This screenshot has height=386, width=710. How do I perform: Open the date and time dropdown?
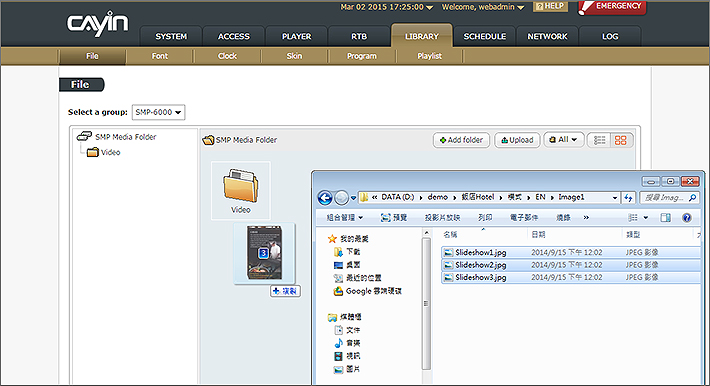click(x=386, y=7)
